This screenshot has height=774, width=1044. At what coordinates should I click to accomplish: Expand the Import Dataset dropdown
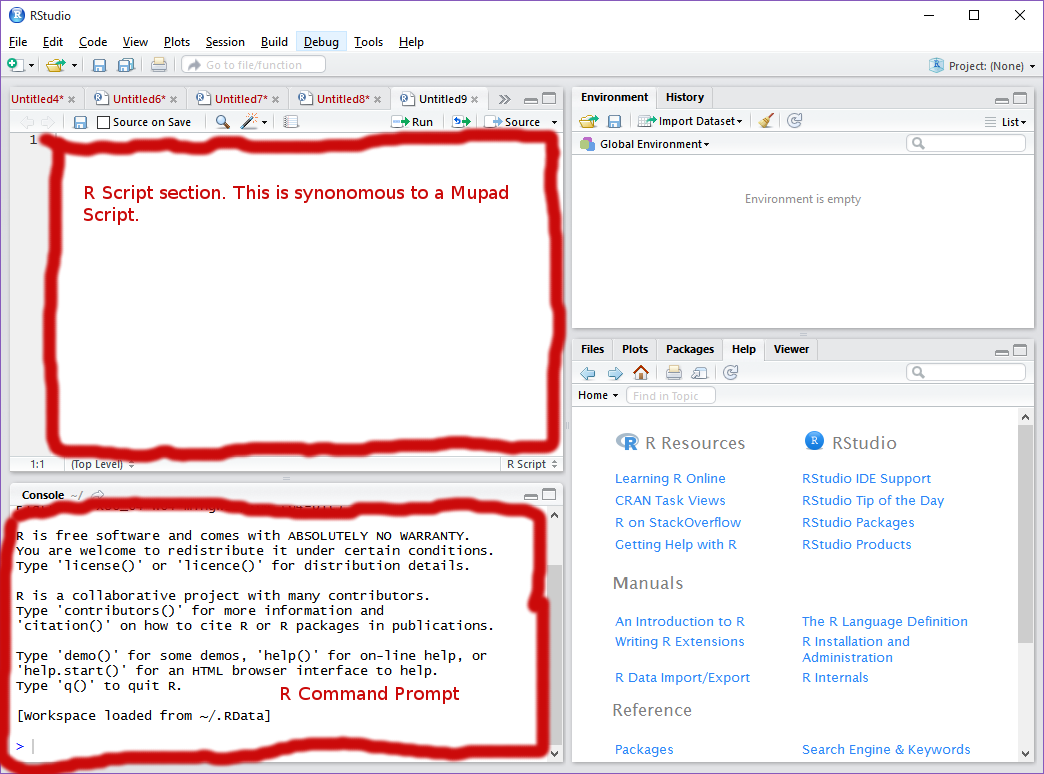[690, 121]
